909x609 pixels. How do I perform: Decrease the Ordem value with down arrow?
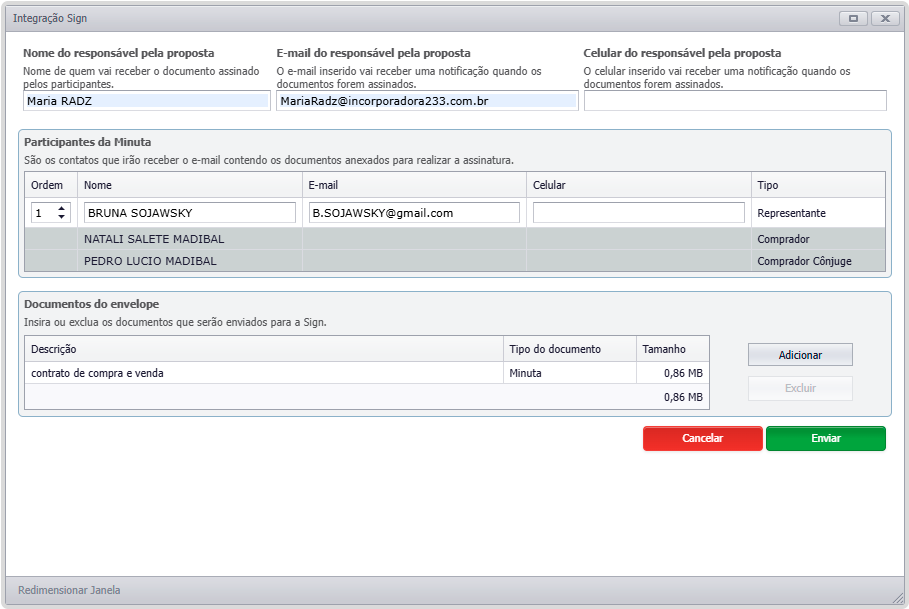pyautogui.click(x=62, y=217)
